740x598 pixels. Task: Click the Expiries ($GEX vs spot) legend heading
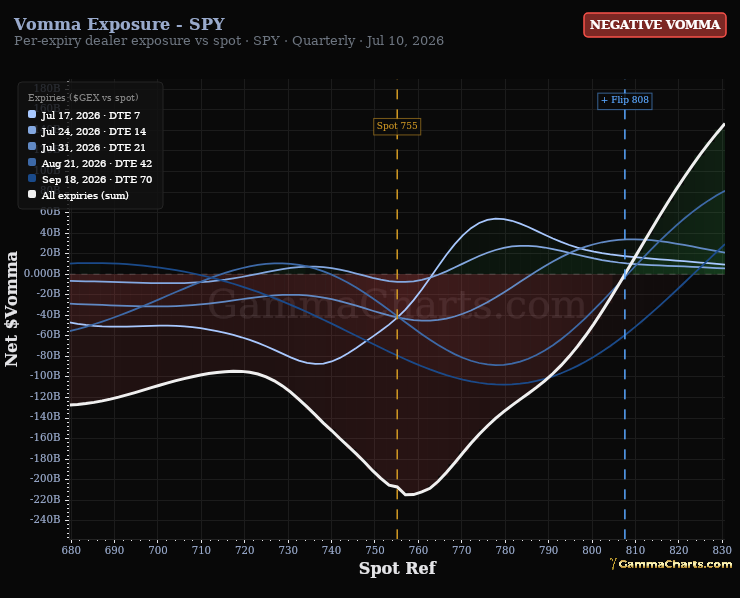83,98
